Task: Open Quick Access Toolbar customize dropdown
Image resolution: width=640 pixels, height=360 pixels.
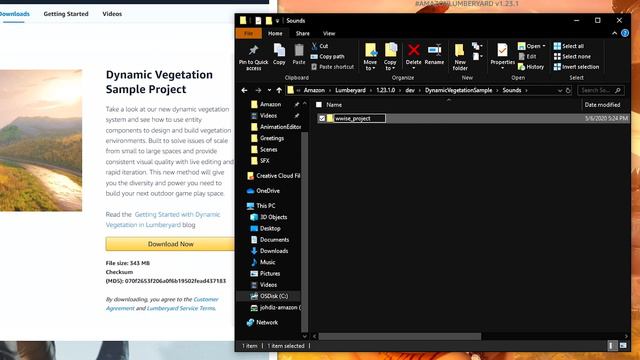Action: (277, 20)
